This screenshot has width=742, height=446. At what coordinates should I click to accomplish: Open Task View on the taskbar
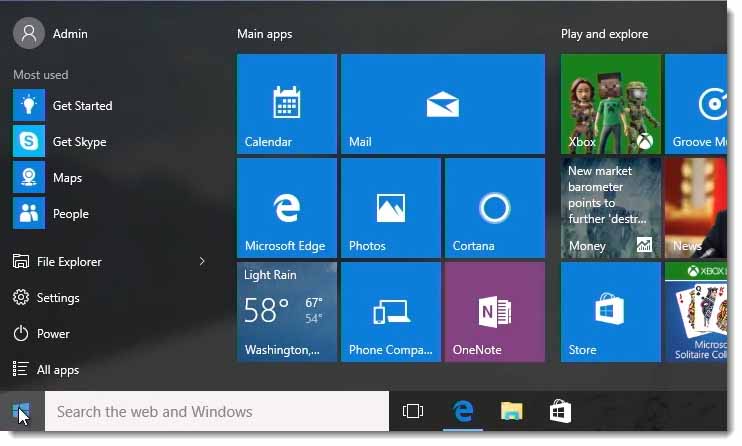(413, 411)
